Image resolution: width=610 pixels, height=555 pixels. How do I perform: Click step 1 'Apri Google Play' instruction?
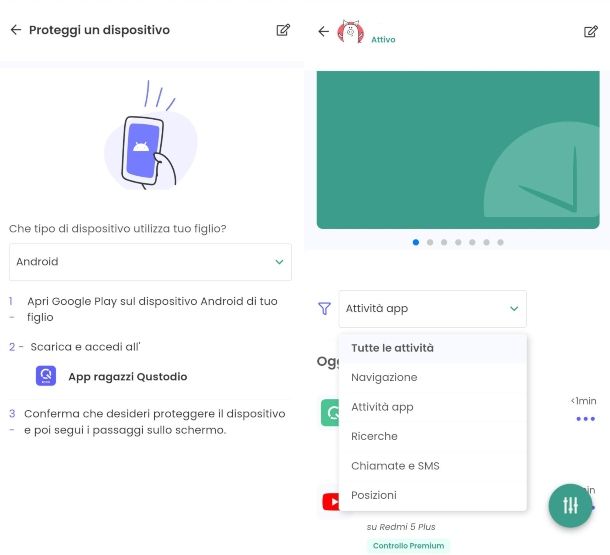pos(152,309)
